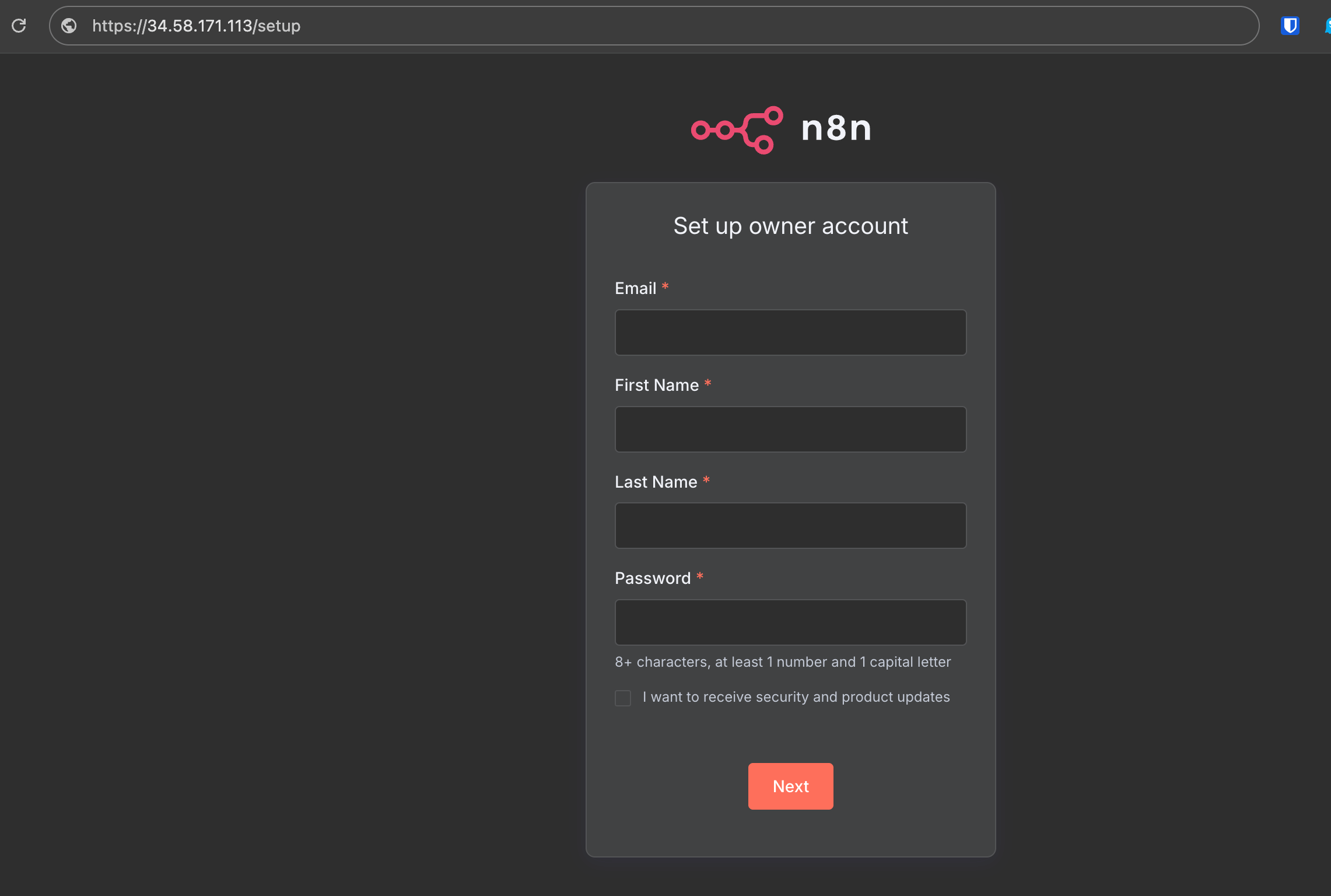Image resolution: width=1331 pixels, height=896 pixels.
Task: Click the Password field label
Action: coord(652,578)
